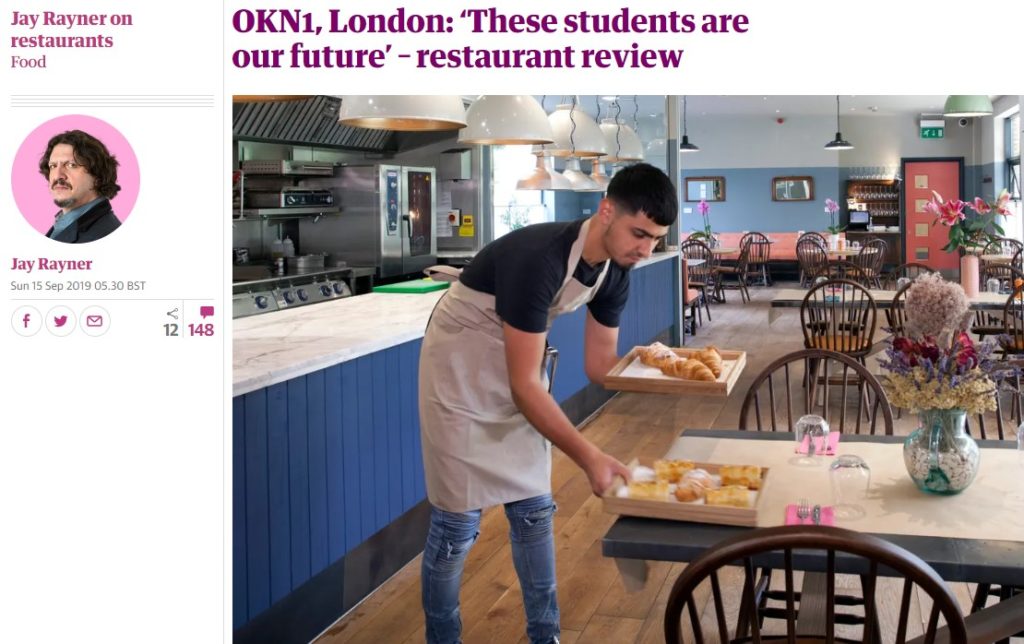
Task: Share the article on Twitter
Action: click(61, 321)
